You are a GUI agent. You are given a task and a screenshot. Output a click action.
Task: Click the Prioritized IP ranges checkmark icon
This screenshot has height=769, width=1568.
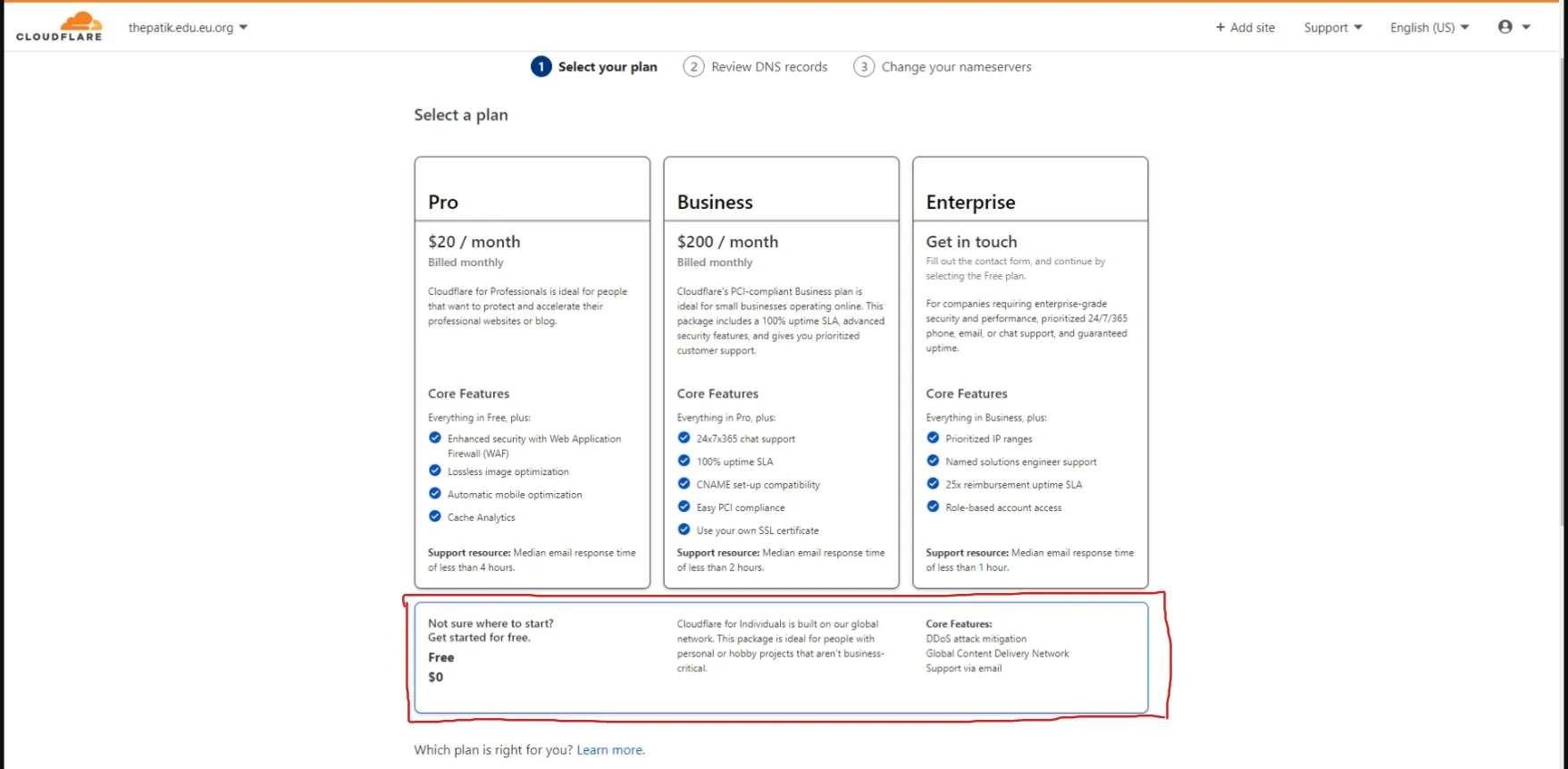[933, 438]
